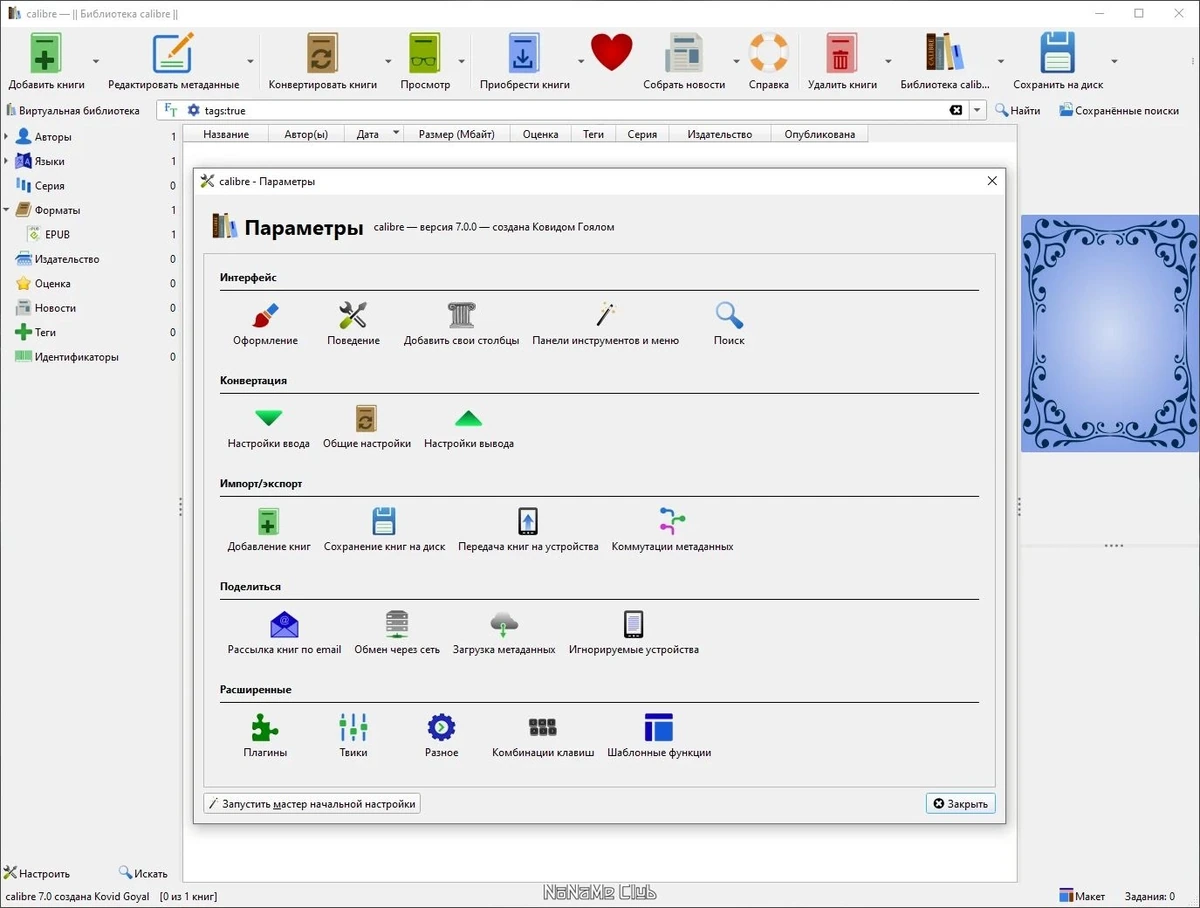Image resolution: width=1200 pixels, height=908 pixels.
Task: Open the Разное settings
Action: (x=441, y=736)
